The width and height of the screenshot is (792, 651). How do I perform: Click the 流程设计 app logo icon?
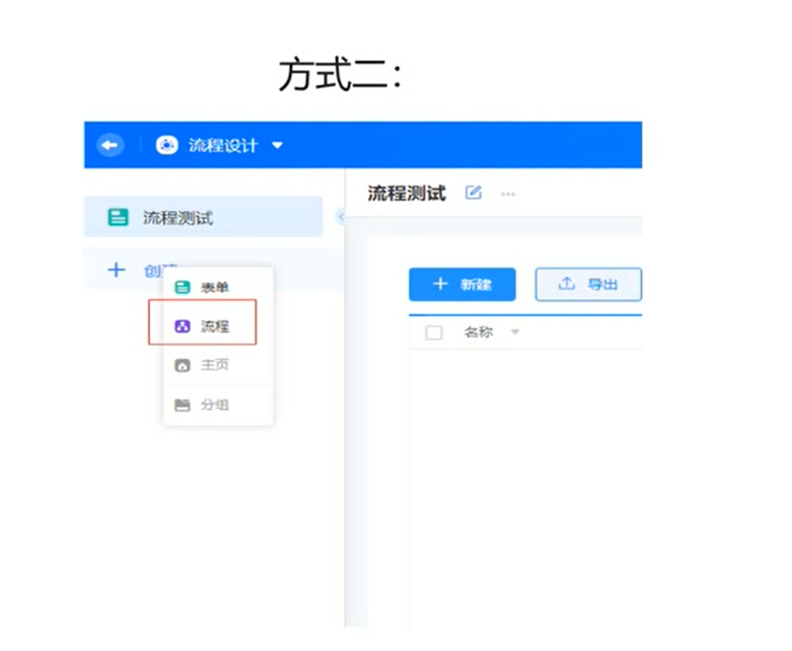[167, 145]
